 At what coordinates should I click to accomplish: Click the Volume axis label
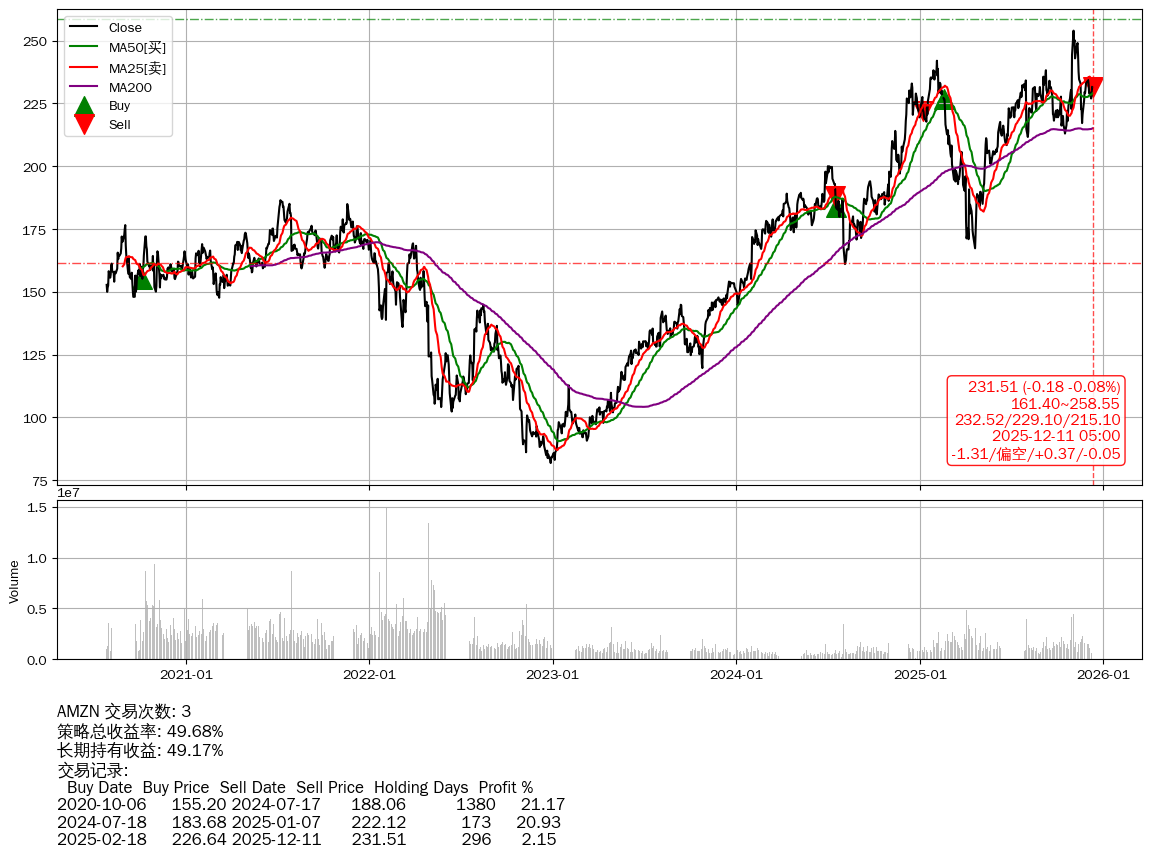(x=14, y=581)
